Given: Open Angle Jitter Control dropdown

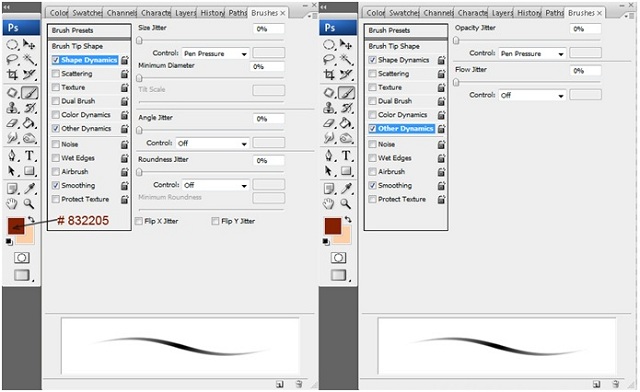Looking at the screenshot, I should (x=213, y=143).
